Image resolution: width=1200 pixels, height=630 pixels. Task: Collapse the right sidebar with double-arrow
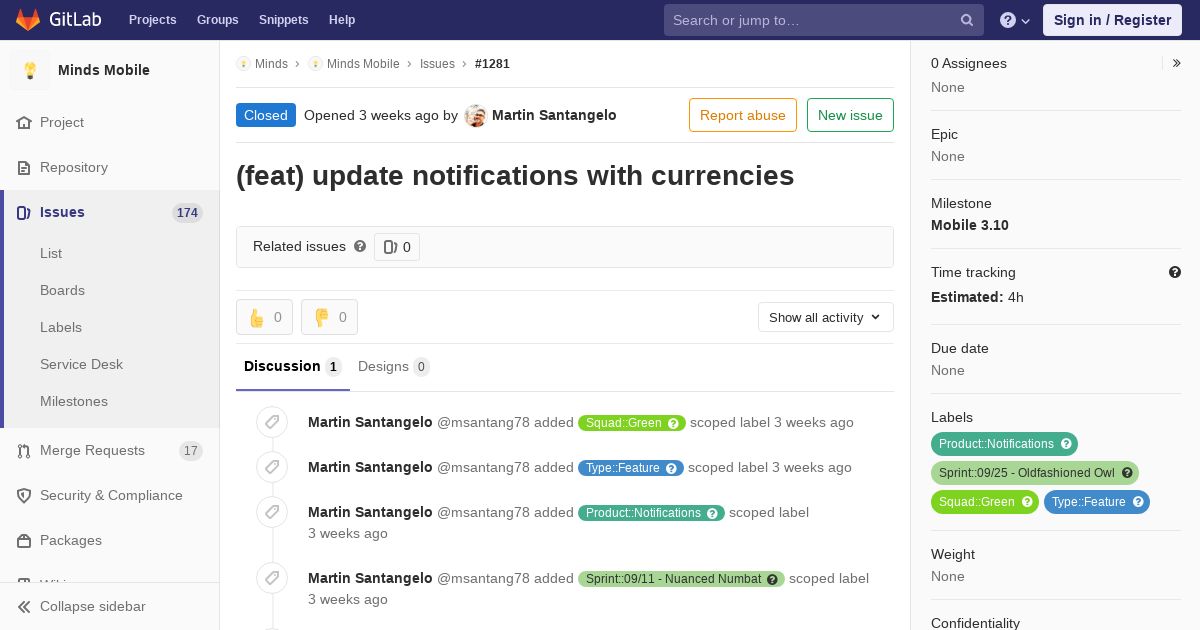point(1177,63)
